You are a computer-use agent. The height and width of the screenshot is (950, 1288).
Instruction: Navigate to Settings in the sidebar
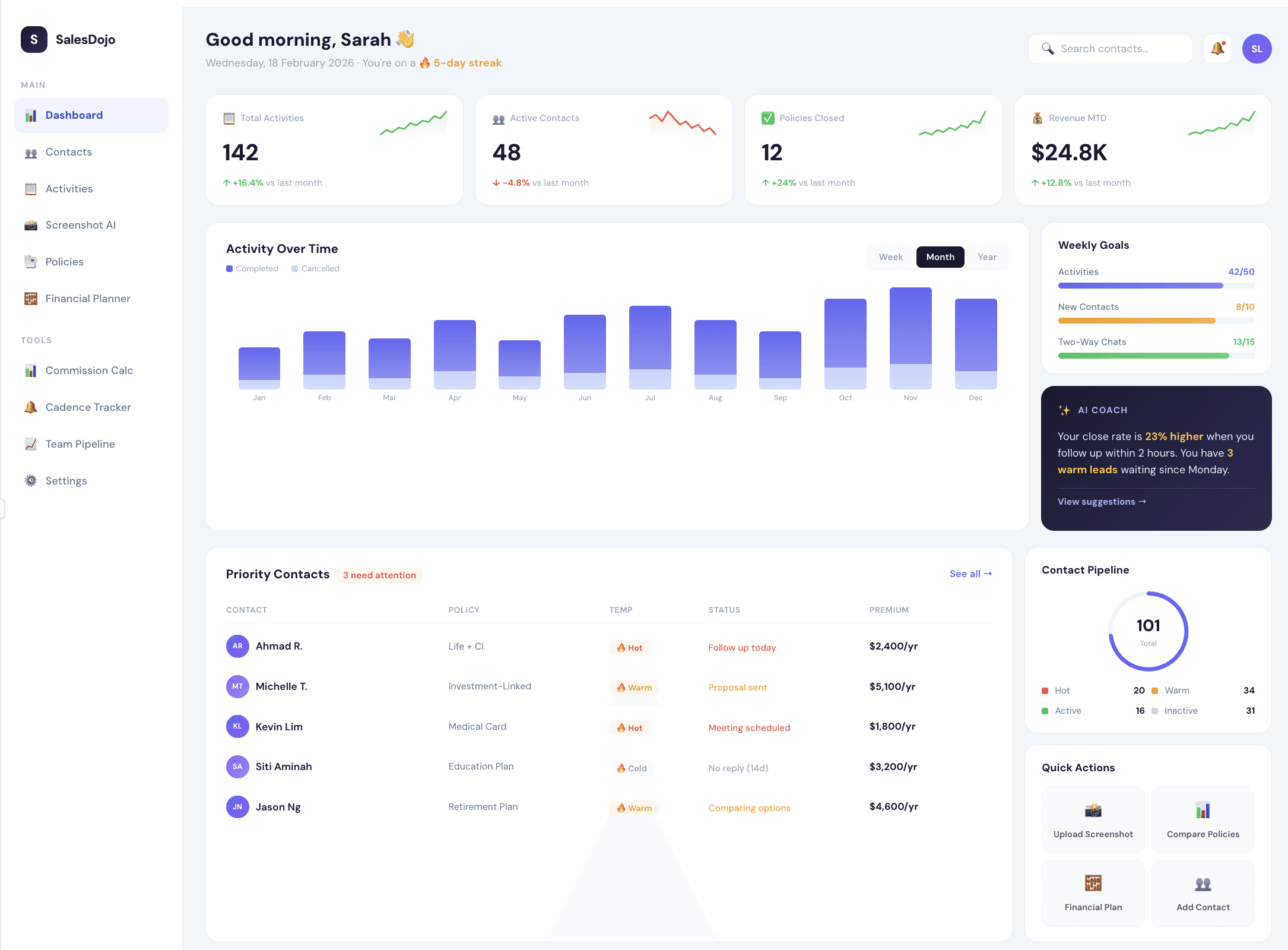[66, 480]
